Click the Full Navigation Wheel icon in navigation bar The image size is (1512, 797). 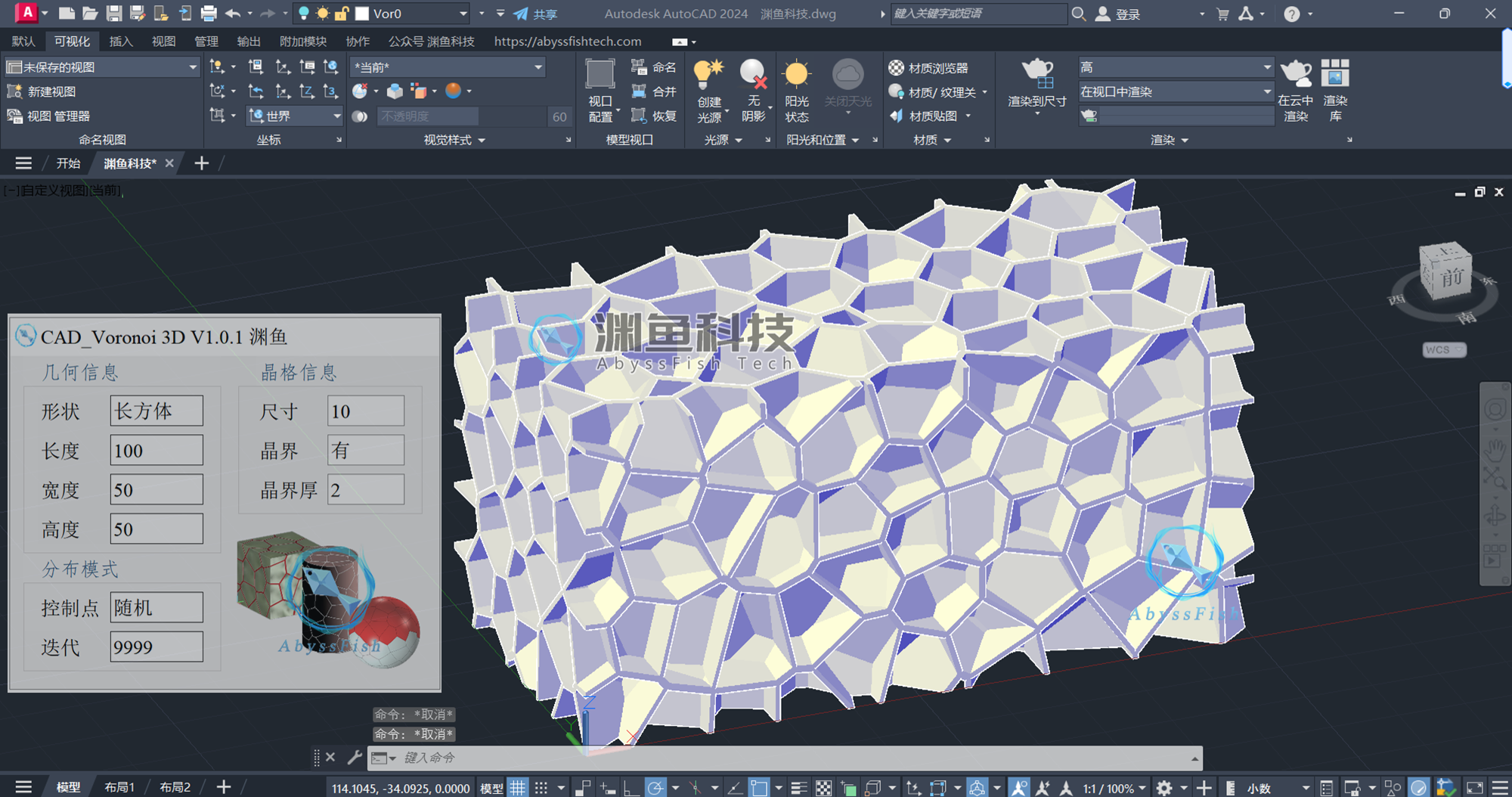click(x=1495, y=410)
